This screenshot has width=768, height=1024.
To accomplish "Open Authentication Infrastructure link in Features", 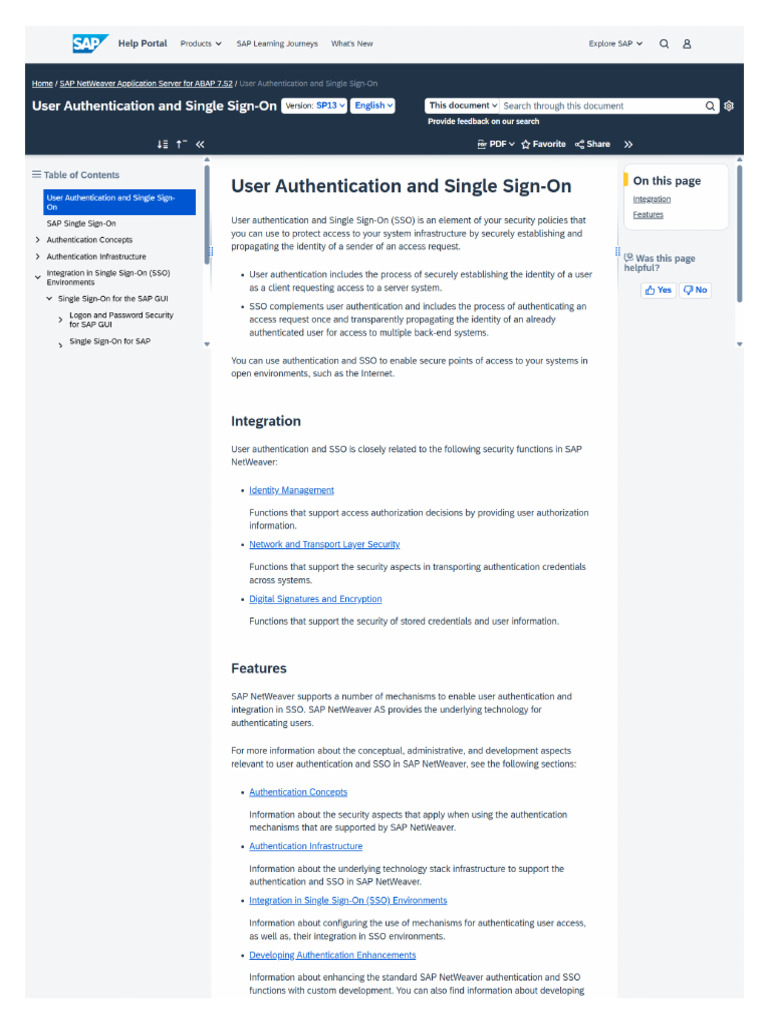I will pyautogui.click(x=306, y=846).
